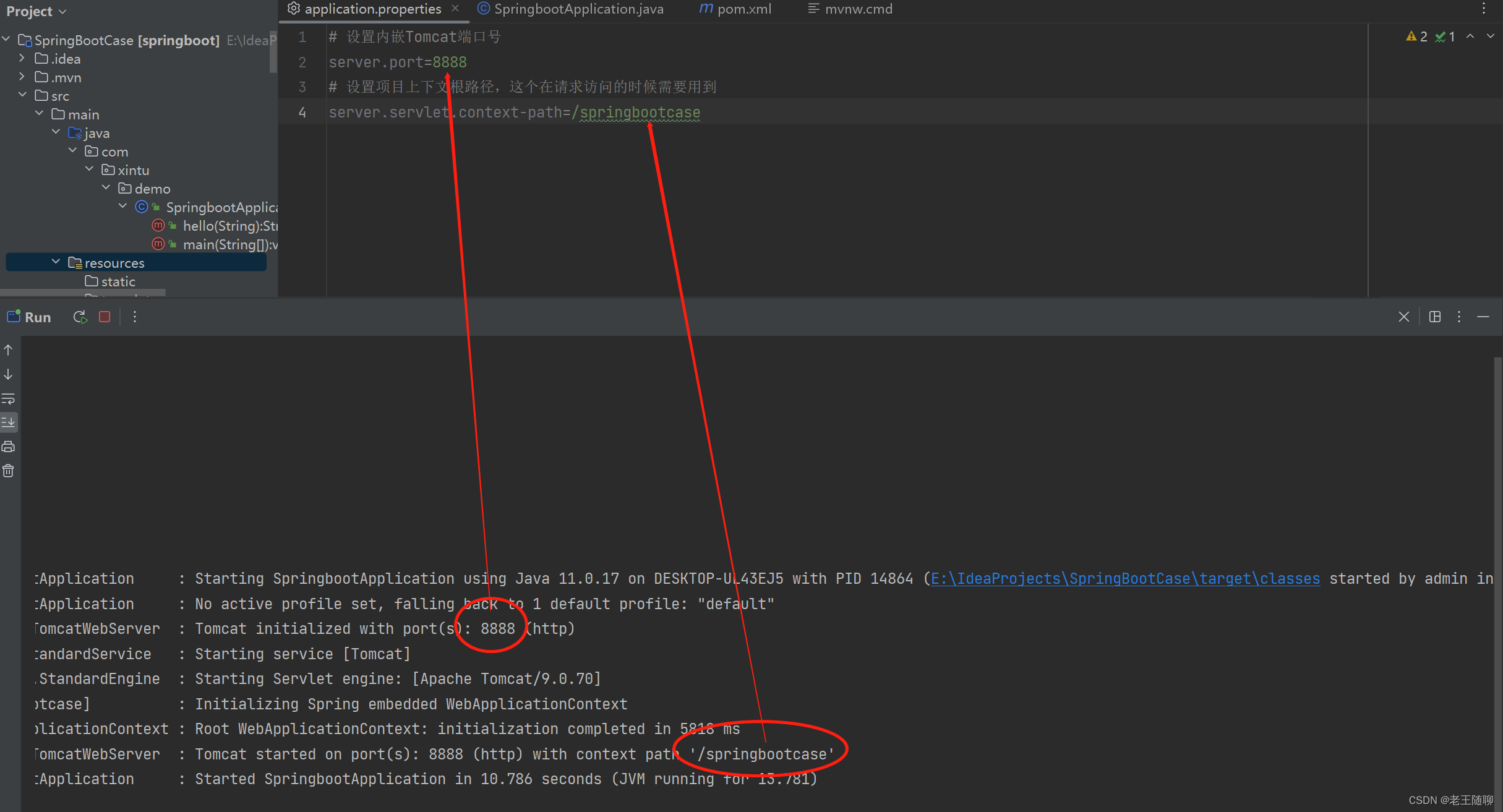Collapse the xintu package
1503x812 pixels.
click(89, 169)
